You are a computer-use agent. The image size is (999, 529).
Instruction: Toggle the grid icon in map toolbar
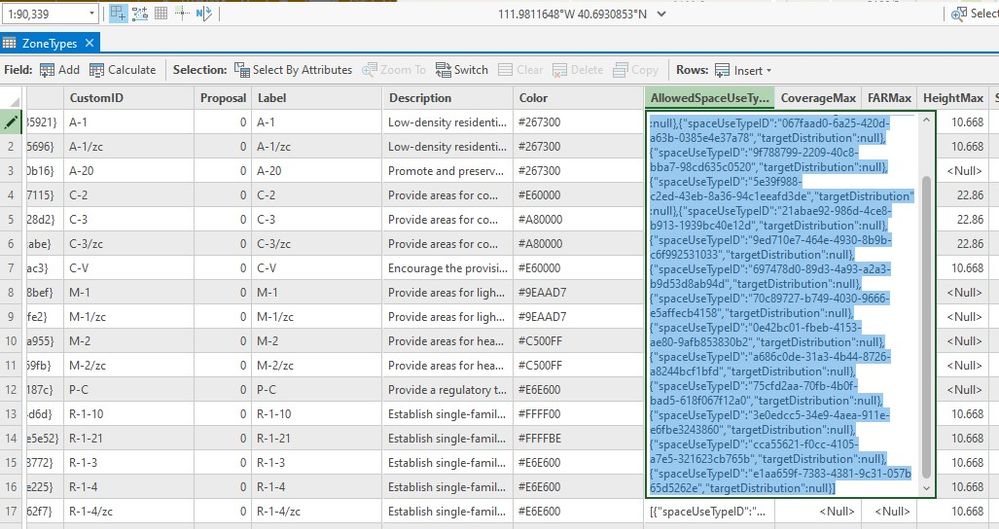pos(161,13)
